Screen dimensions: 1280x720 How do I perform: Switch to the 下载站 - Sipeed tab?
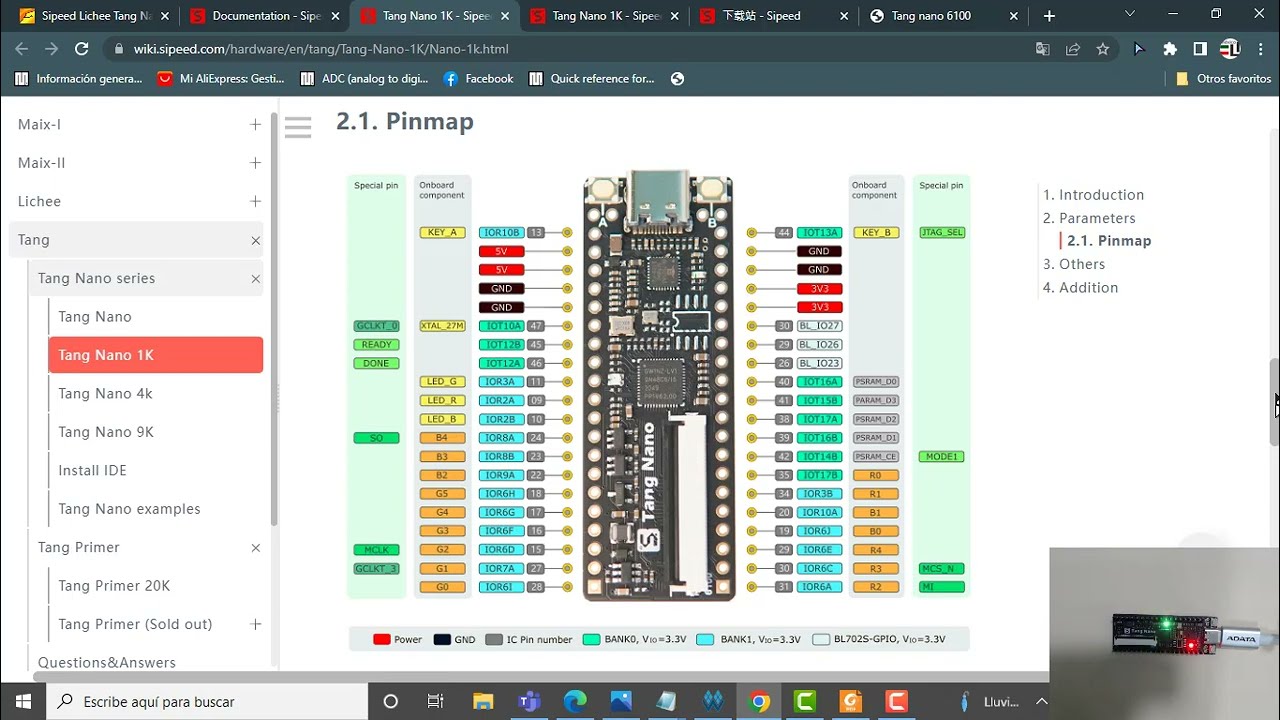click(776, 16)
